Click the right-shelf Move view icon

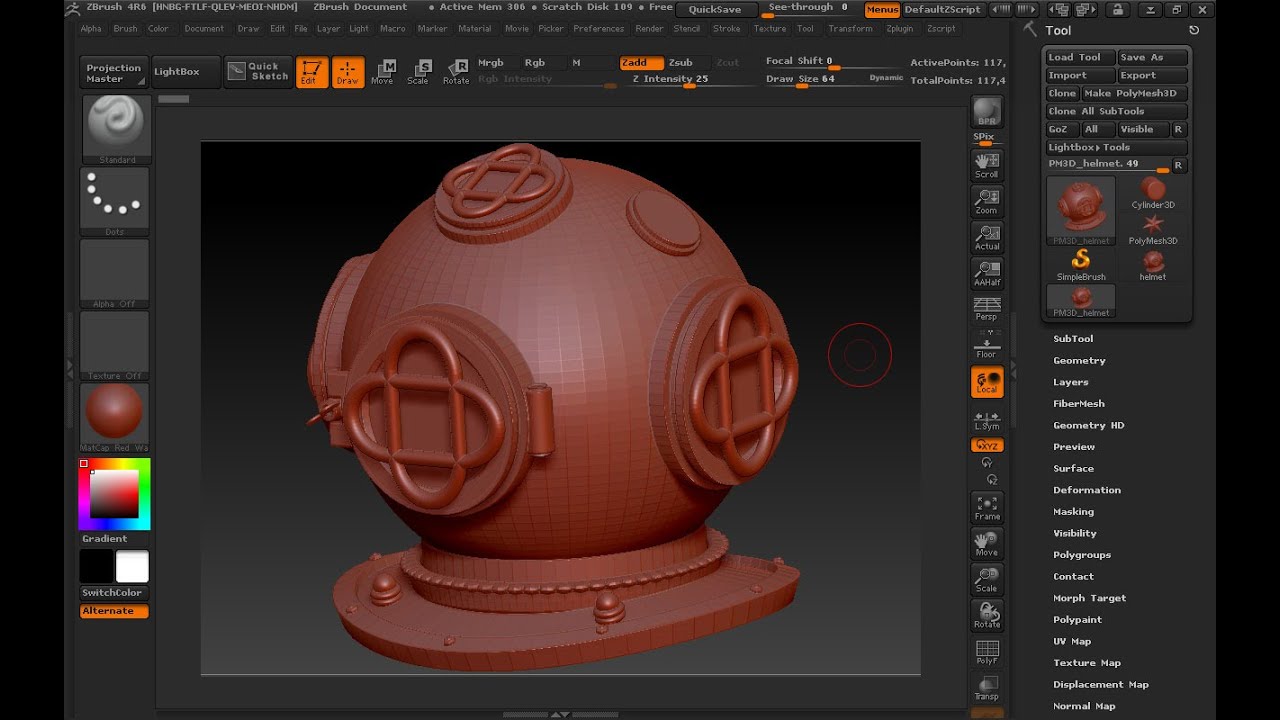987,543
